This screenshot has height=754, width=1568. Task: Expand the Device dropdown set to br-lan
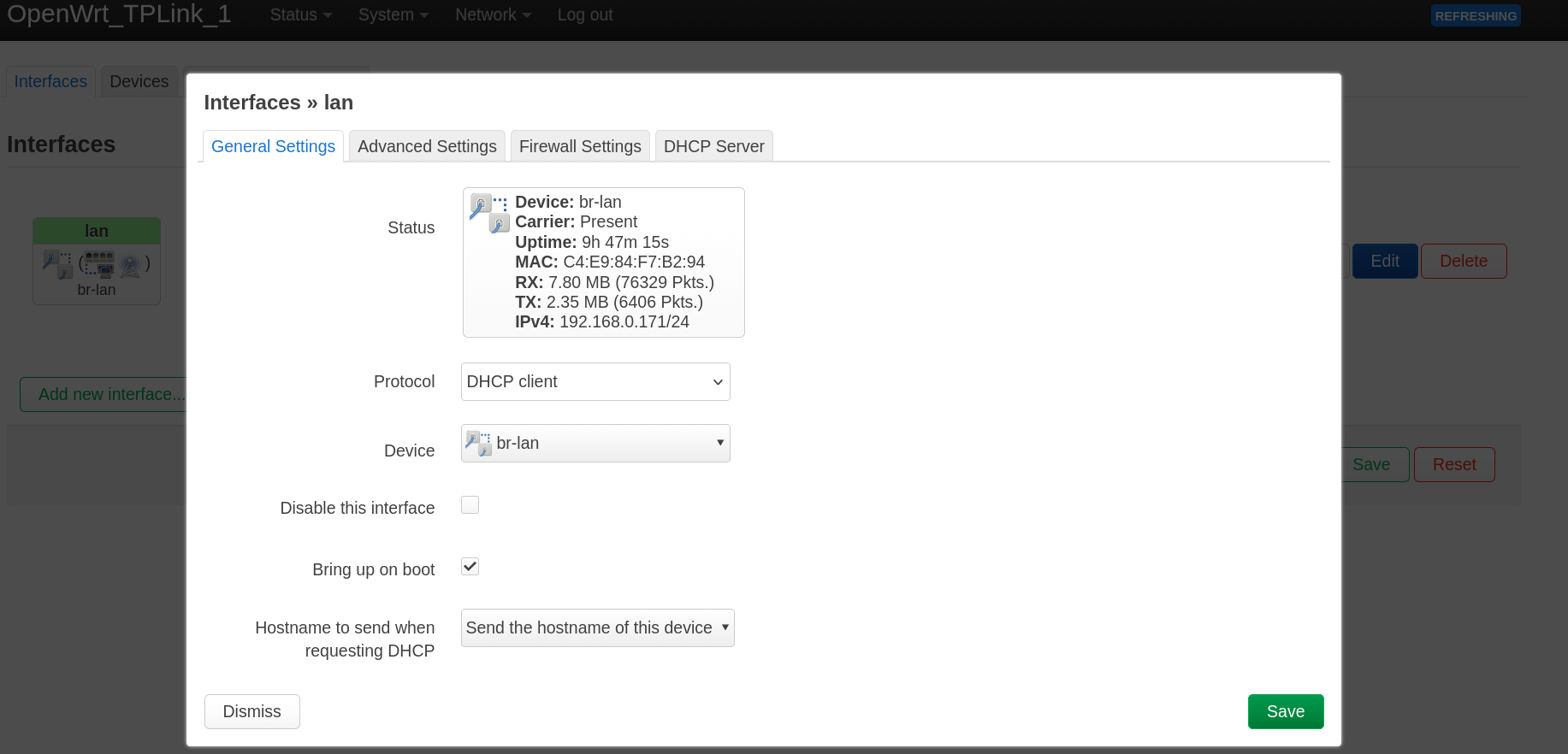coord(595,444)
